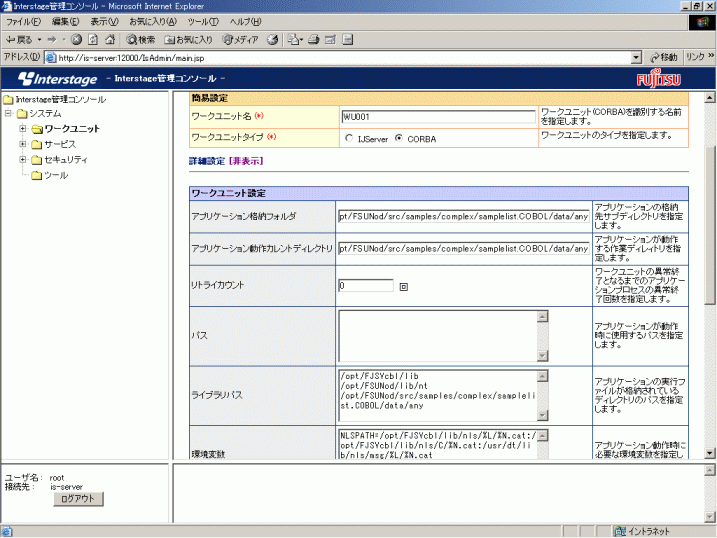Select サービス in the navigation tree
717x538 pixels.
click(60, 144)
